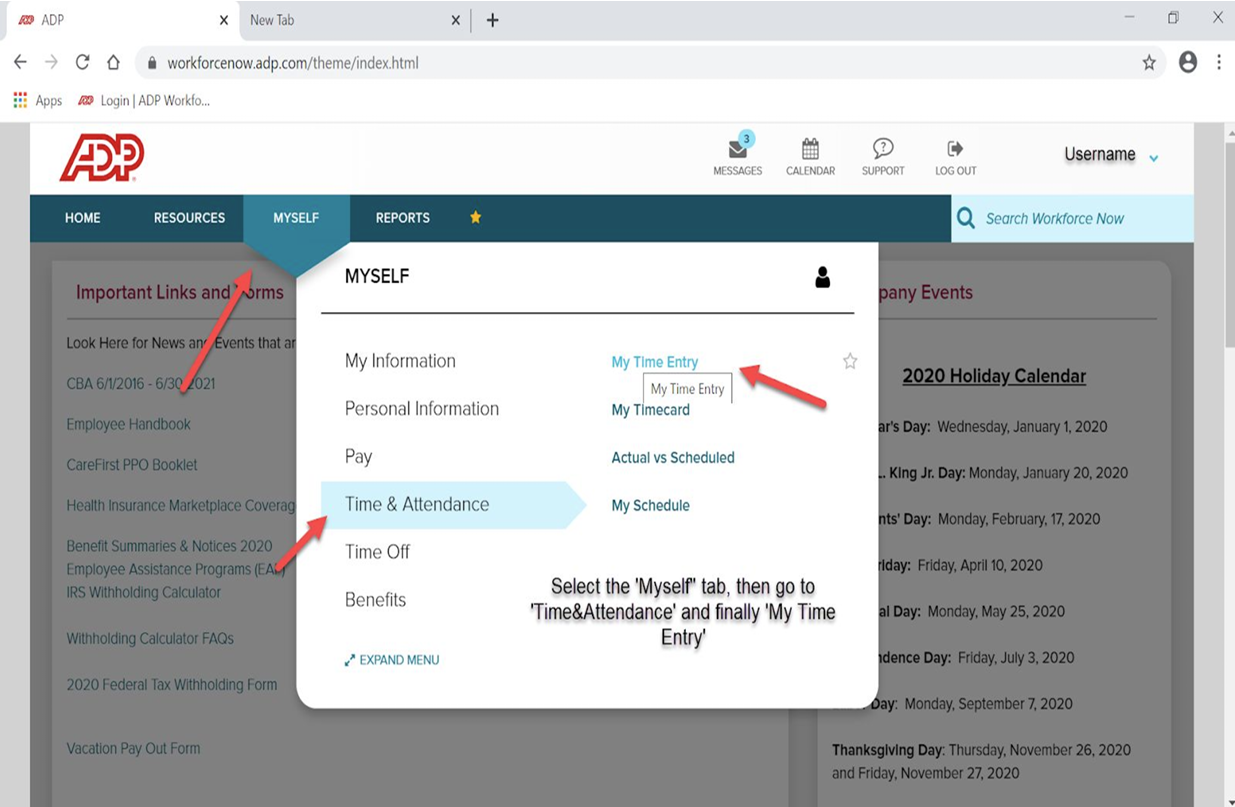Screen dimensions: 1235x807
Task: Open the Home nav tab
Action: (83, 218)
